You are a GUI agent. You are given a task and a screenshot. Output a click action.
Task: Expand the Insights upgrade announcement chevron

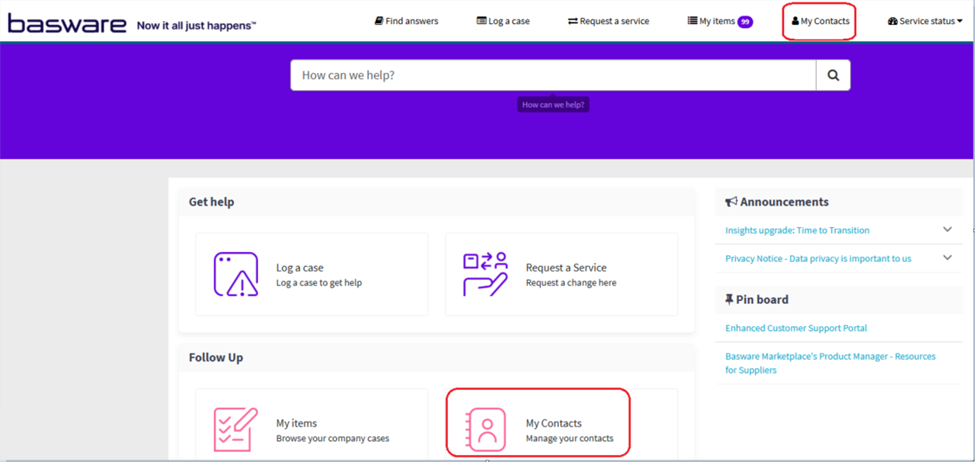(x=947, y=230)
